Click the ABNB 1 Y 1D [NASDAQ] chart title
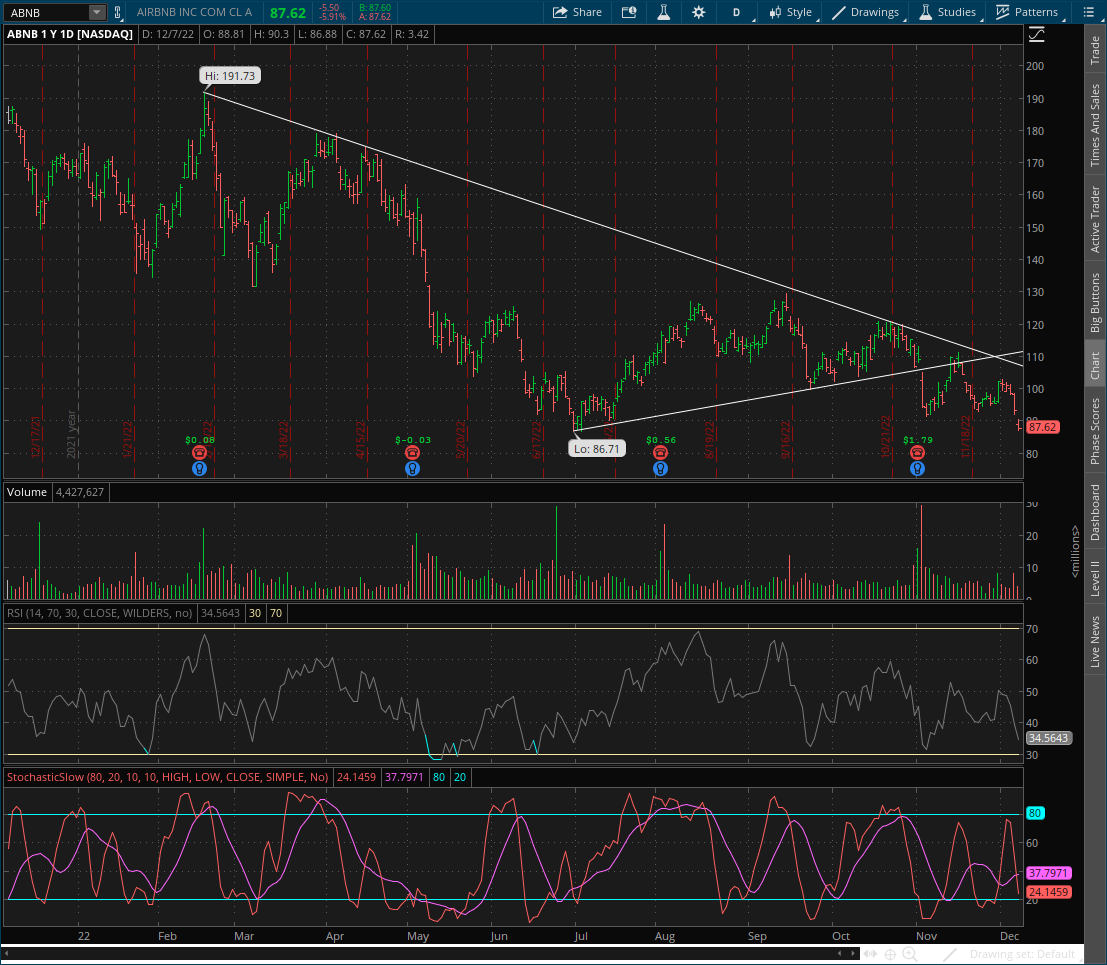Image resolution: width=1107 pixels, height=965 pixels. pyautogui.click(x=70, y=34)
